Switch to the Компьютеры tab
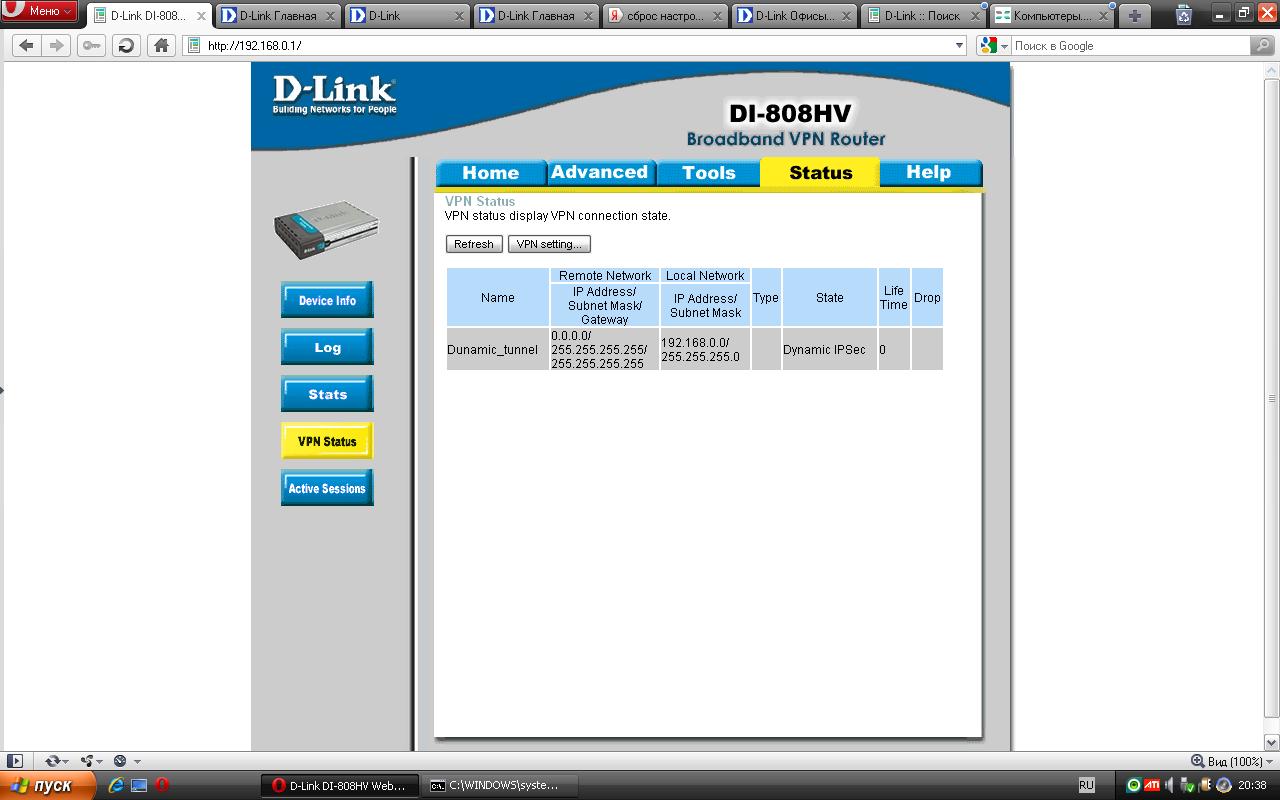Viewport: 1280px width, 800px height. [x=1053, y=15]
